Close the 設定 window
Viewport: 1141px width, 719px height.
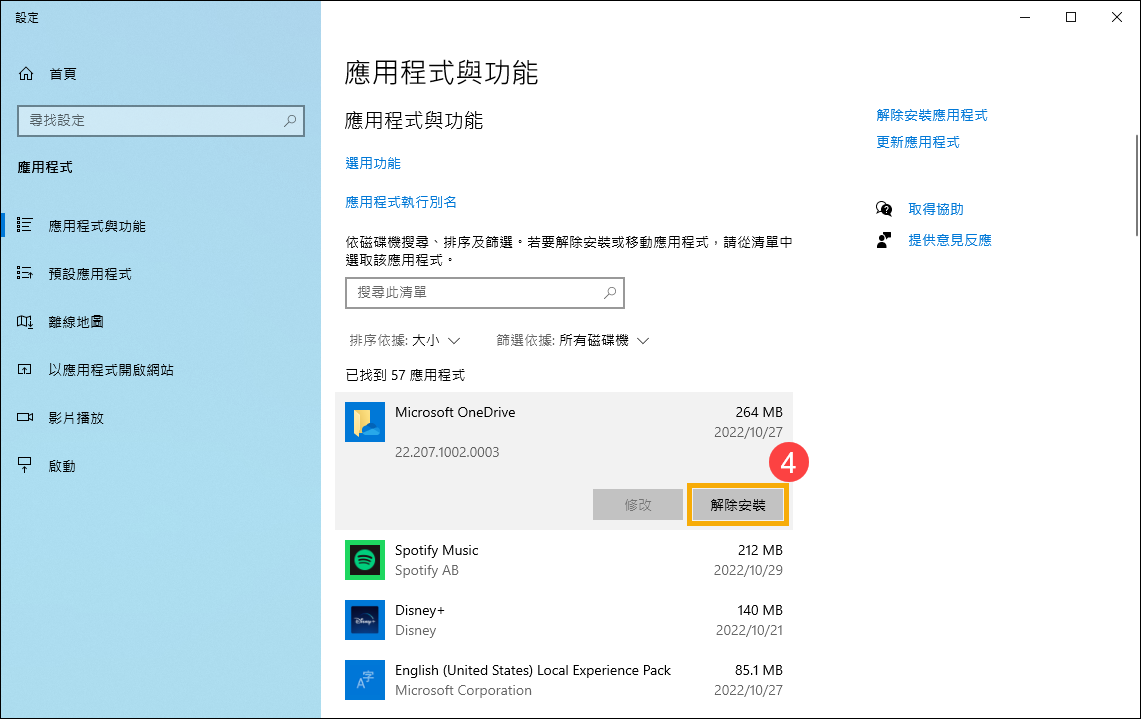coord(1116,17)
